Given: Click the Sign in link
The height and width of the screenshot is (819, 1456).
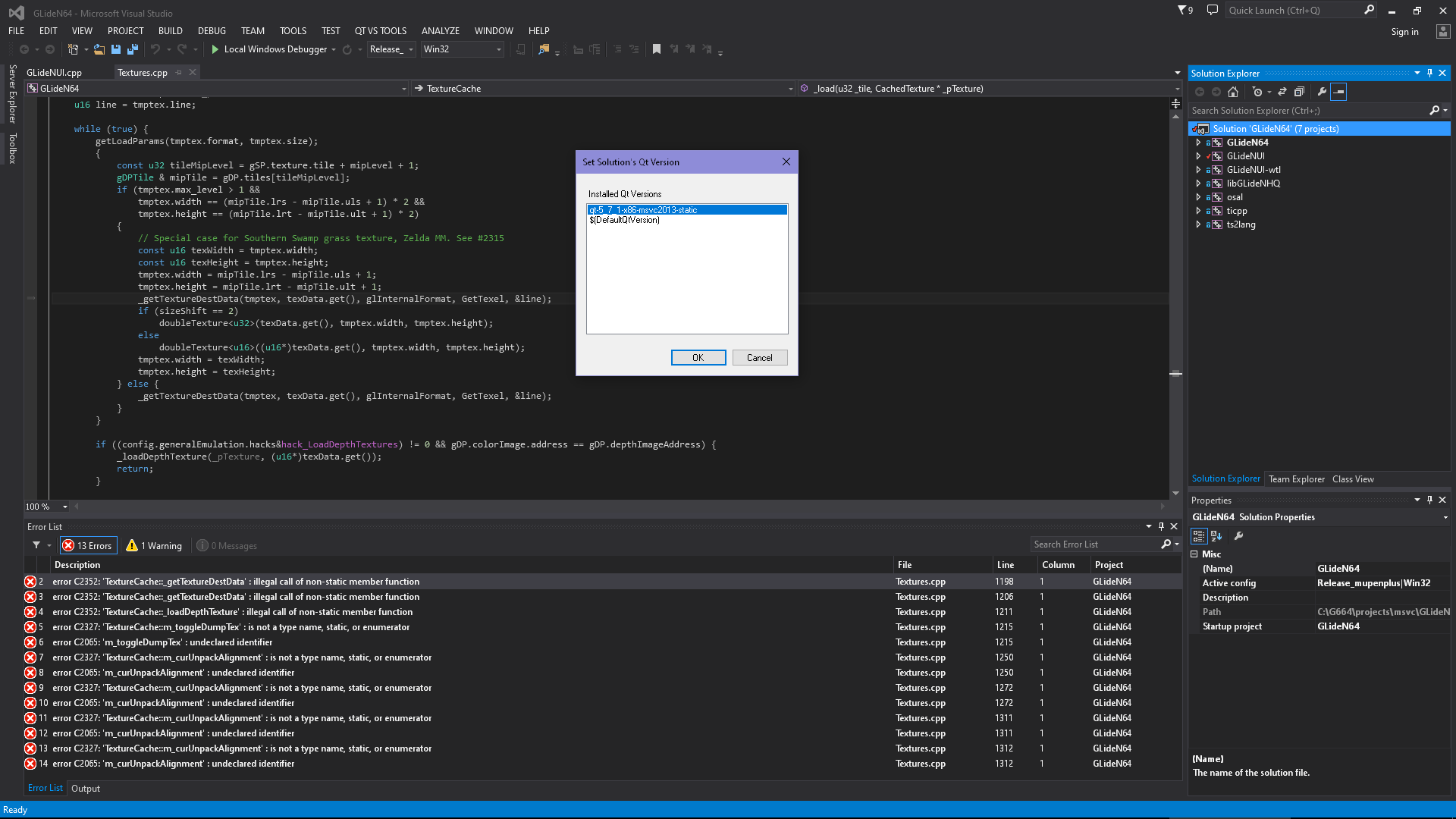Looking at the screenshot, I should click(1404, 31).
